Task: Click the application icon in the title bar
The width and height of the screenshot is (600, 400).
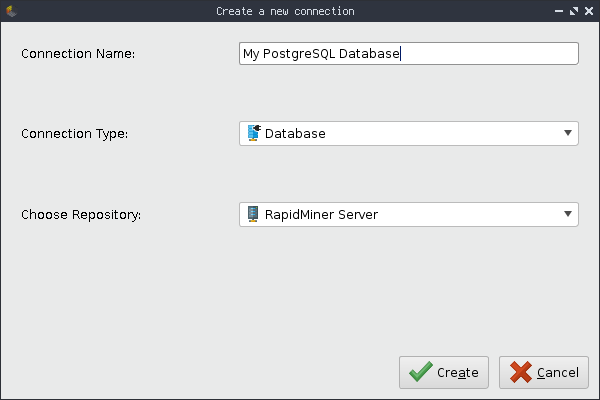Action: click(10, 11)
